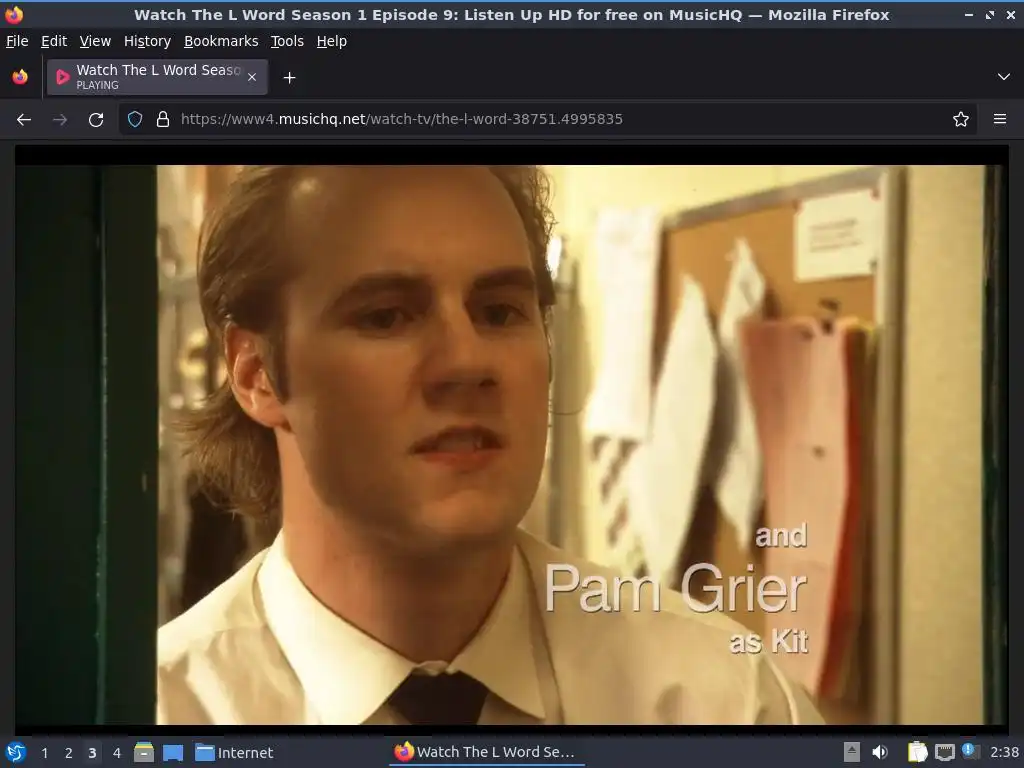Screen dimensions: 1024x768
Task: Open the Firefox hamburger application menu
Action: tap(1000, 119)
